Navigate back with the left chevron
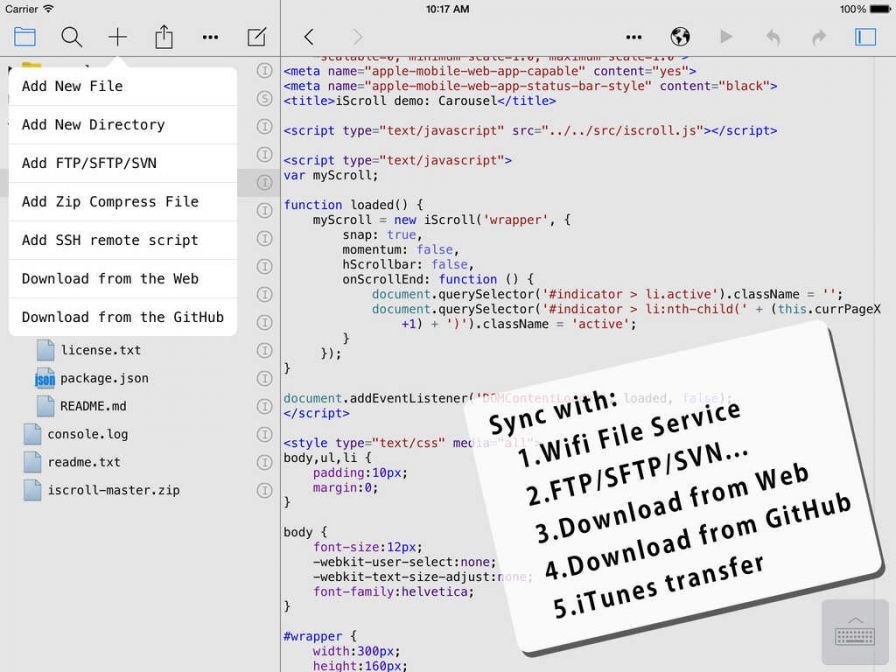Image resolution: width=896 pixels, height=672 pixels. 309,37
